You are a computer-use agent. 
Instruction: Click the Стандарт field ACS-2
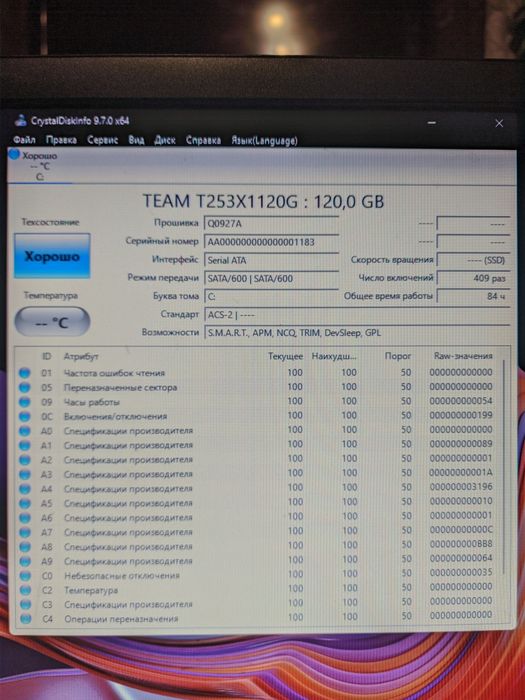click(357, 315)
